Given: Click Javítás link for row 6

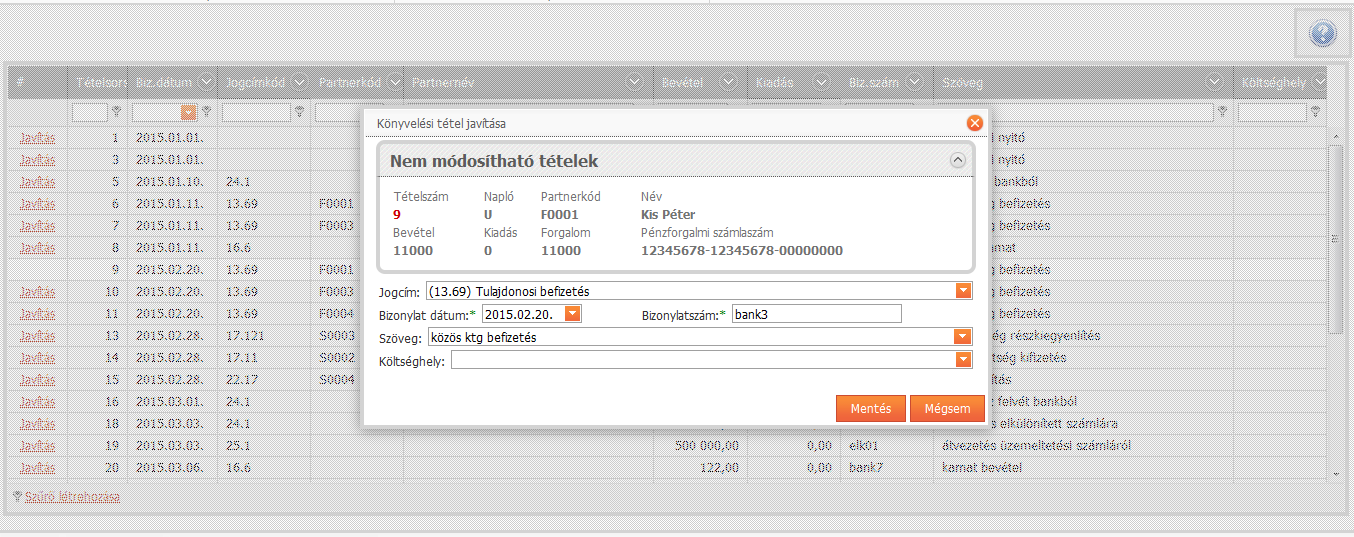Looking at the screenshot, I should coord(38,203).
